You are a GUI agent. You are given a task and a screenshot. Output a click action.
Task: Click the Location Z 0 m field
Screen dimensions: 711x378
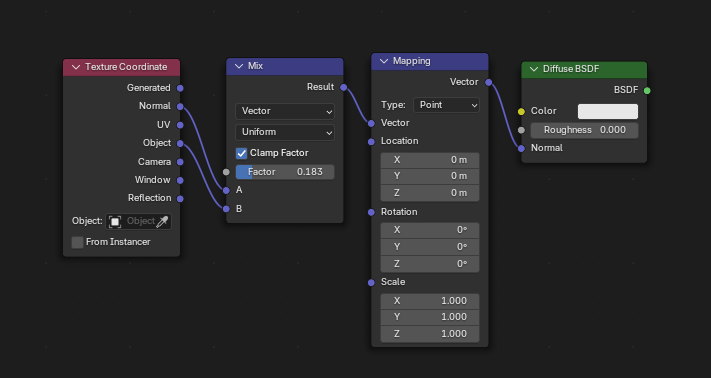430,193
